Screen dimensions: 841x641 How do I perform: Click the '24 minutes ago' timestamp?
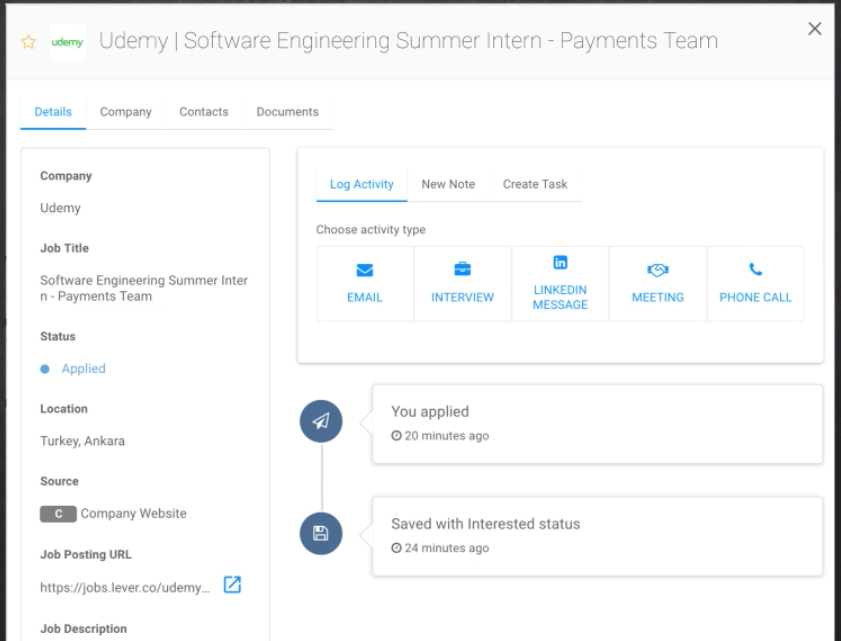tap(440, 548)
